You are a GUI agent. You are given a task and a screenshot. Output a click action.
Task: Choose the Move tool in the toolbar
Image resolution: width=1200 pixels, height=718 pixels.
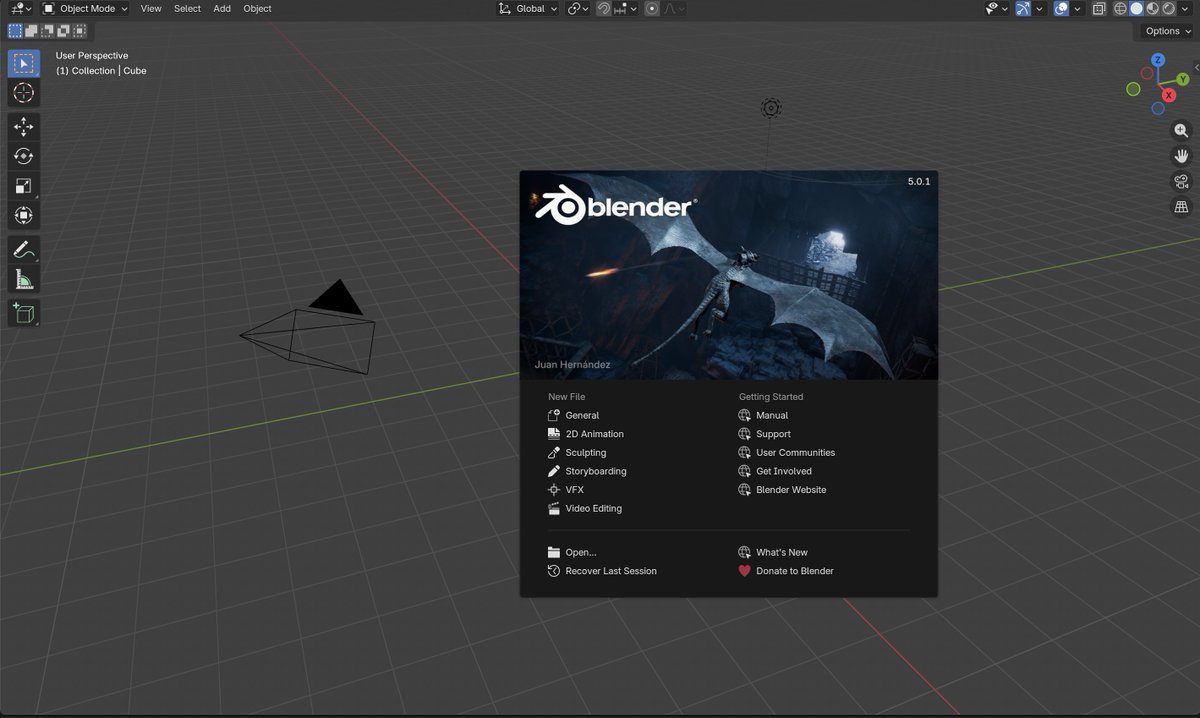[x=24, y=127]
